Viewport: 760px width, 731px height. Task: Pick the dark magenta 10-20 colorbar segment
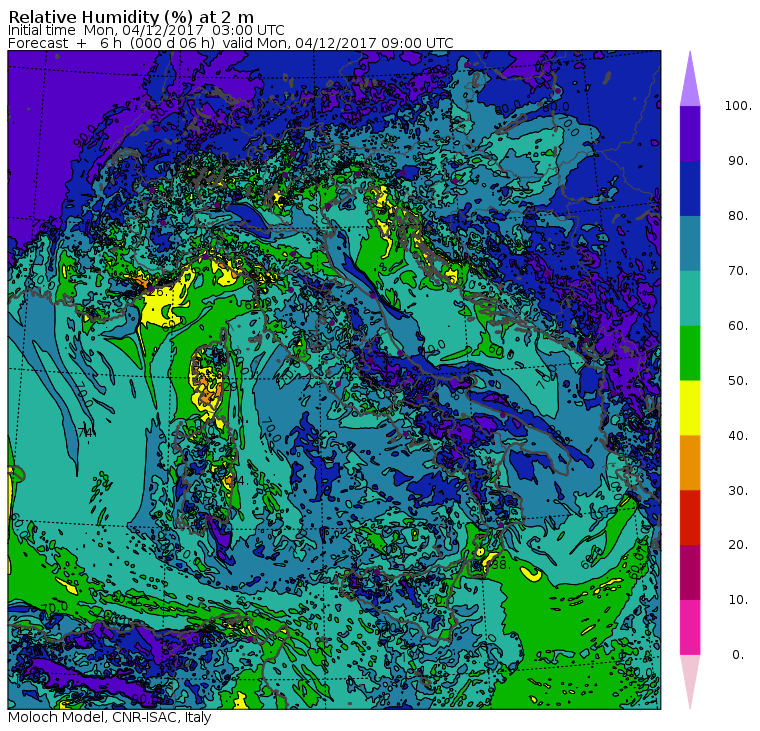coord(690,572)
